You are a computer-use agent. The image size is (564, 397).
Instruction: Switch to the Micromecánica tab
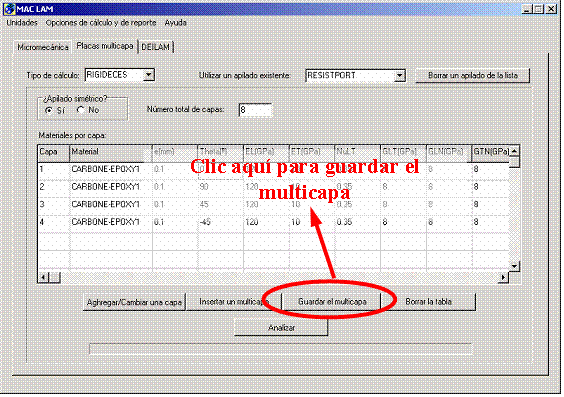tap(43, 47)
